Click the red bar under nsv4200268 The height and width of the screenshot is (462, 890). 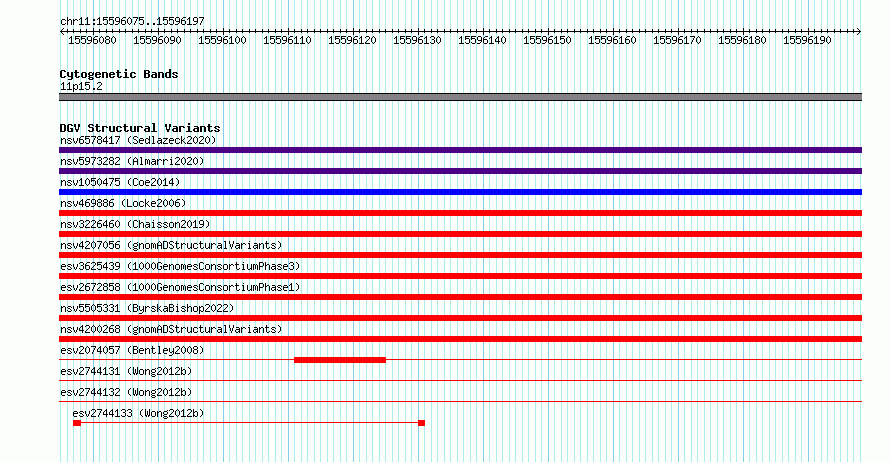click(x=460, y=339)
